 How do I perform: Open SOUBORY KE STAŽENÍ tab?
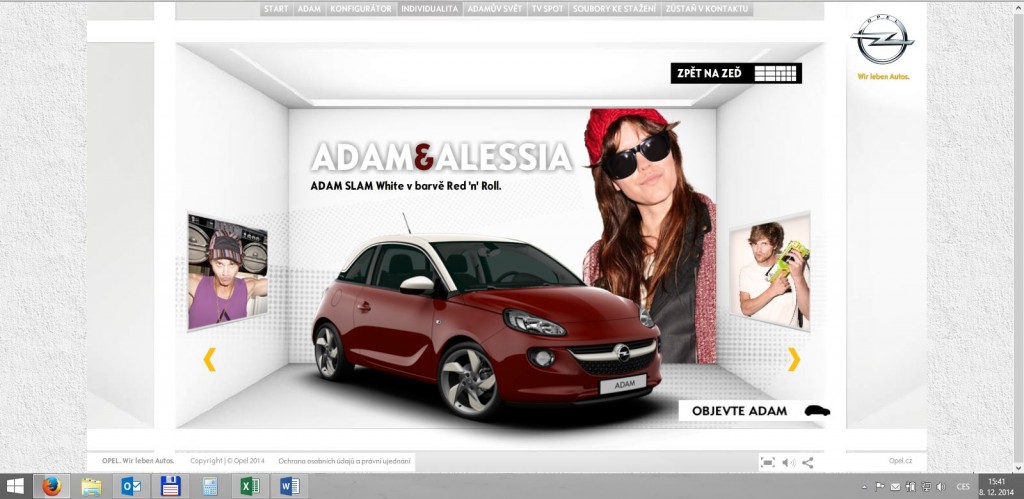click(614, 8)
